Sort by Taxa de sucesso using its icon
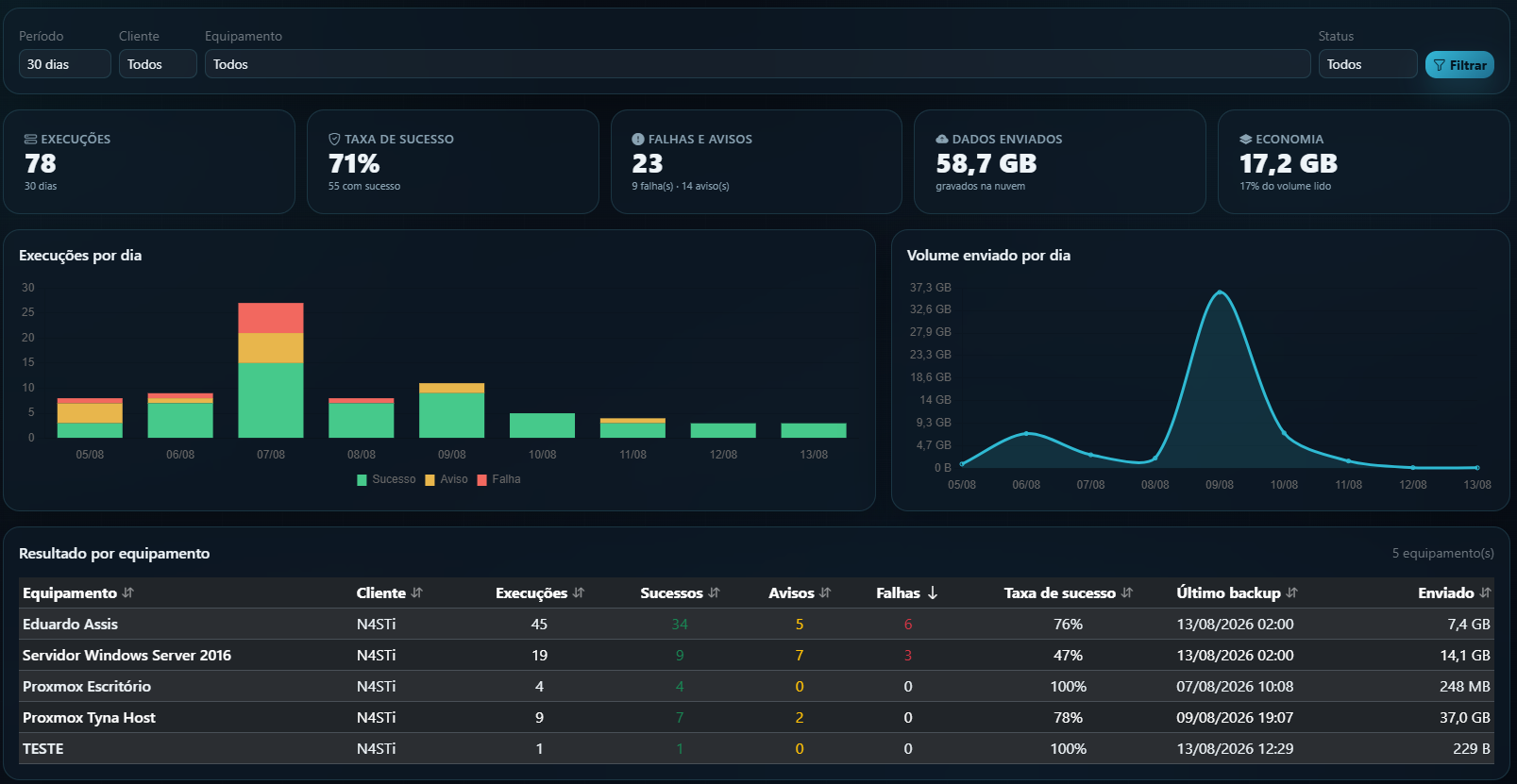 1127,592
